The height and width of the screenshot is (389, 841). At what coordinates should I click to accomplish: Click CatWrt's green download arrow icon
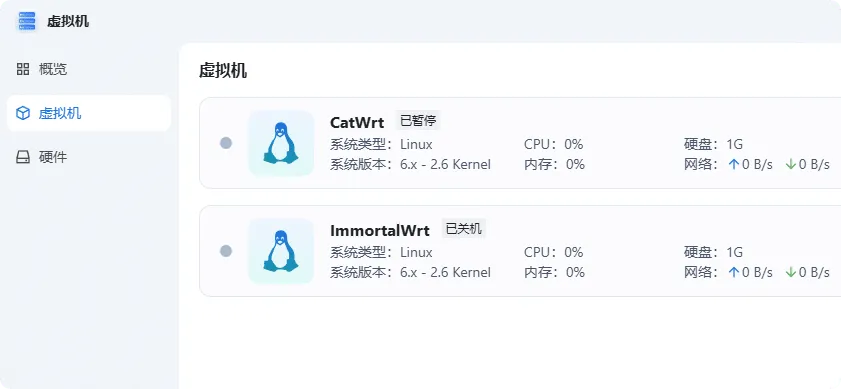[791, 164]
